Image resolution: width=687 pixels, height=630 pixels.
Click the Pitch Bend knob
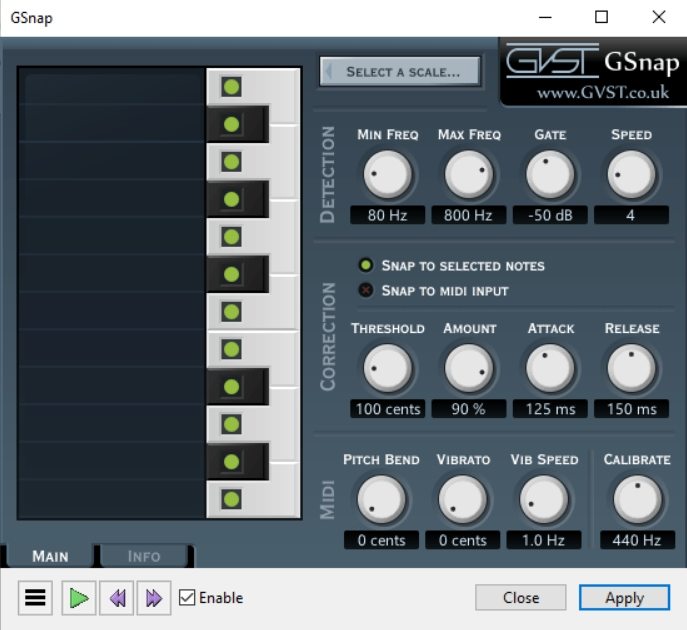coord(381,499)
